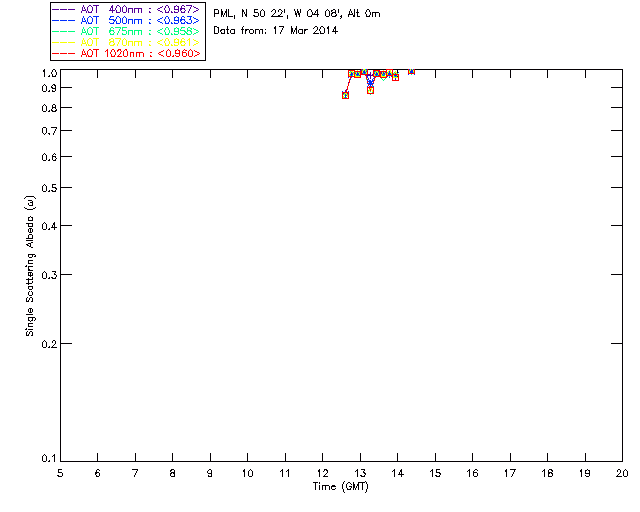Click the x-axis hour label 5
Image resolution: width=640 pixels, height=512 pixels.
(x=60, y=473)
